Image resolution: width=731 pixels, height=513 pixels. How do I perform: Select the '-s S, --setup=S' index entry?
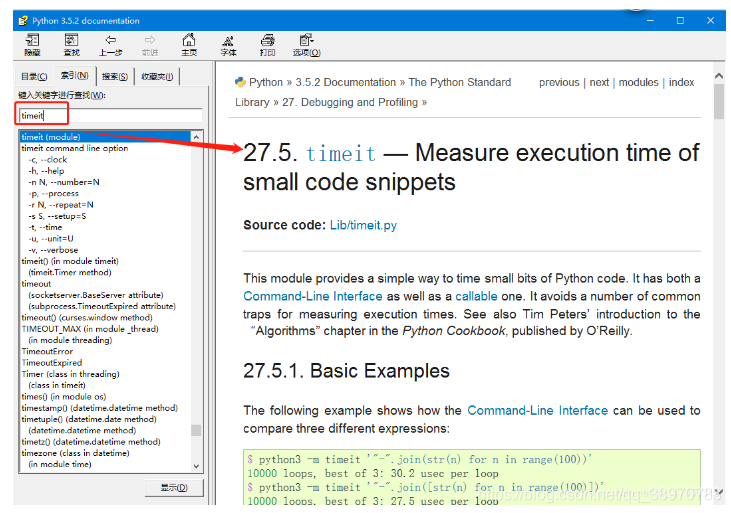coord(57,216)
